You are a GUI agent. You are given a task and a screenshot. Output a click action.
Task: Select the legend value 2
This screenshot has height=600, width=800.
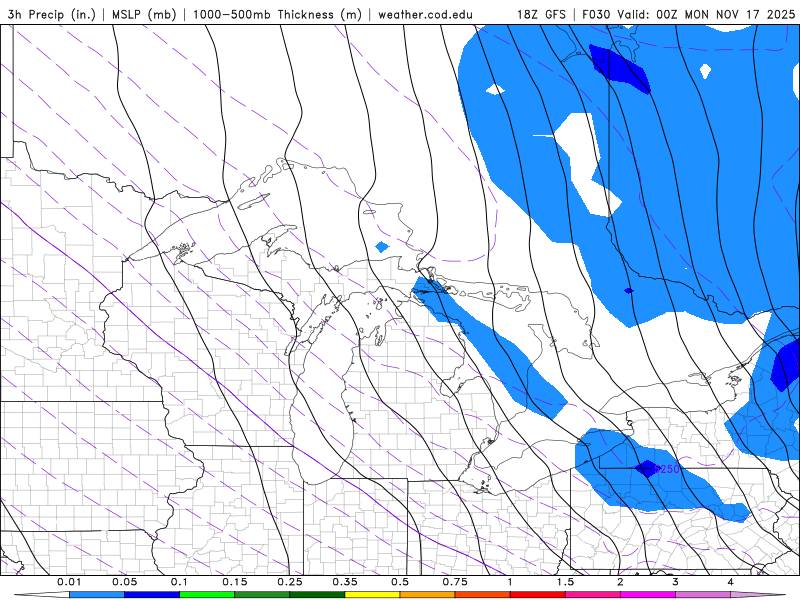(x=620, y=582)
